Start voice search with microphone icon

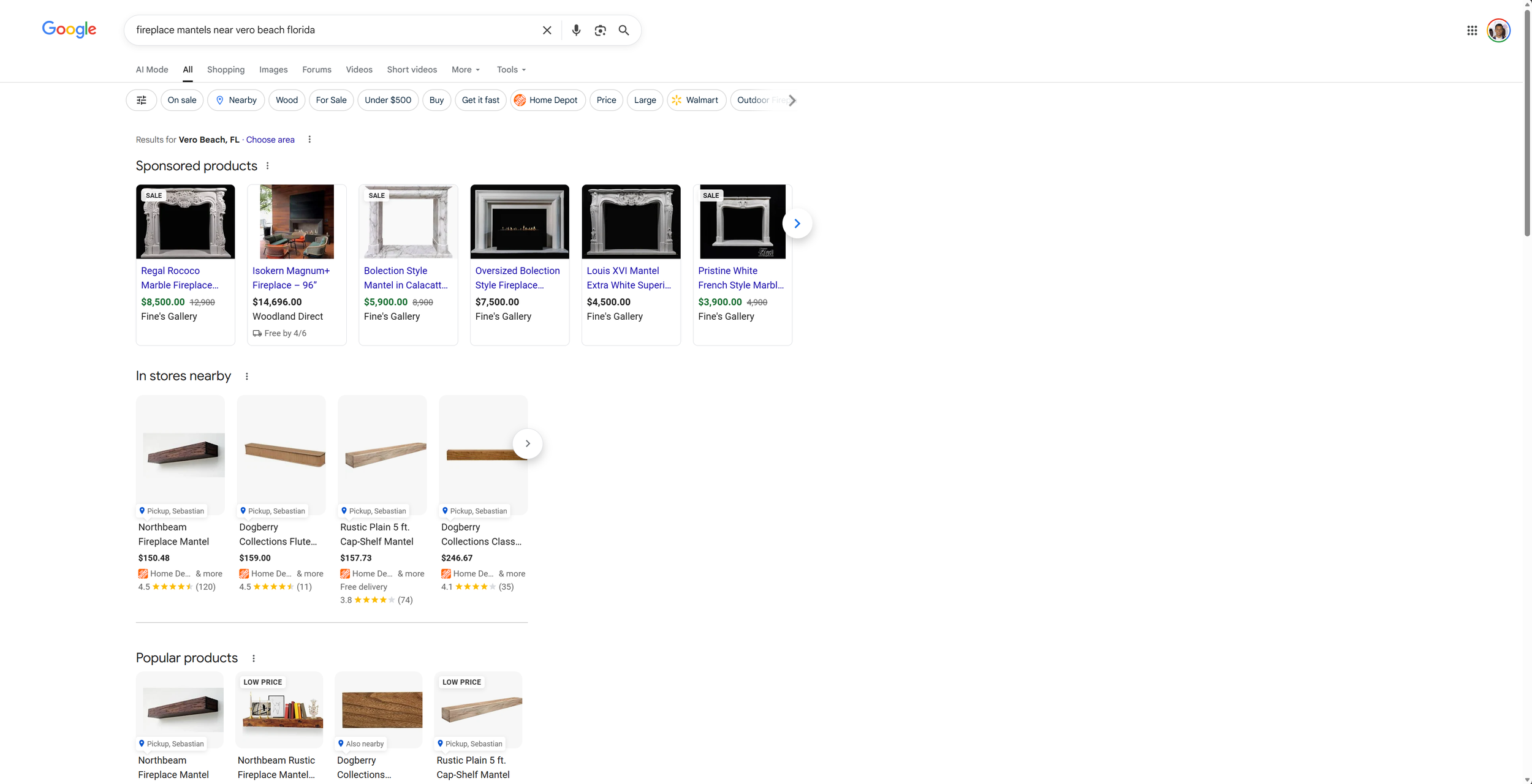pyautogui.click(x=575, y=30)
